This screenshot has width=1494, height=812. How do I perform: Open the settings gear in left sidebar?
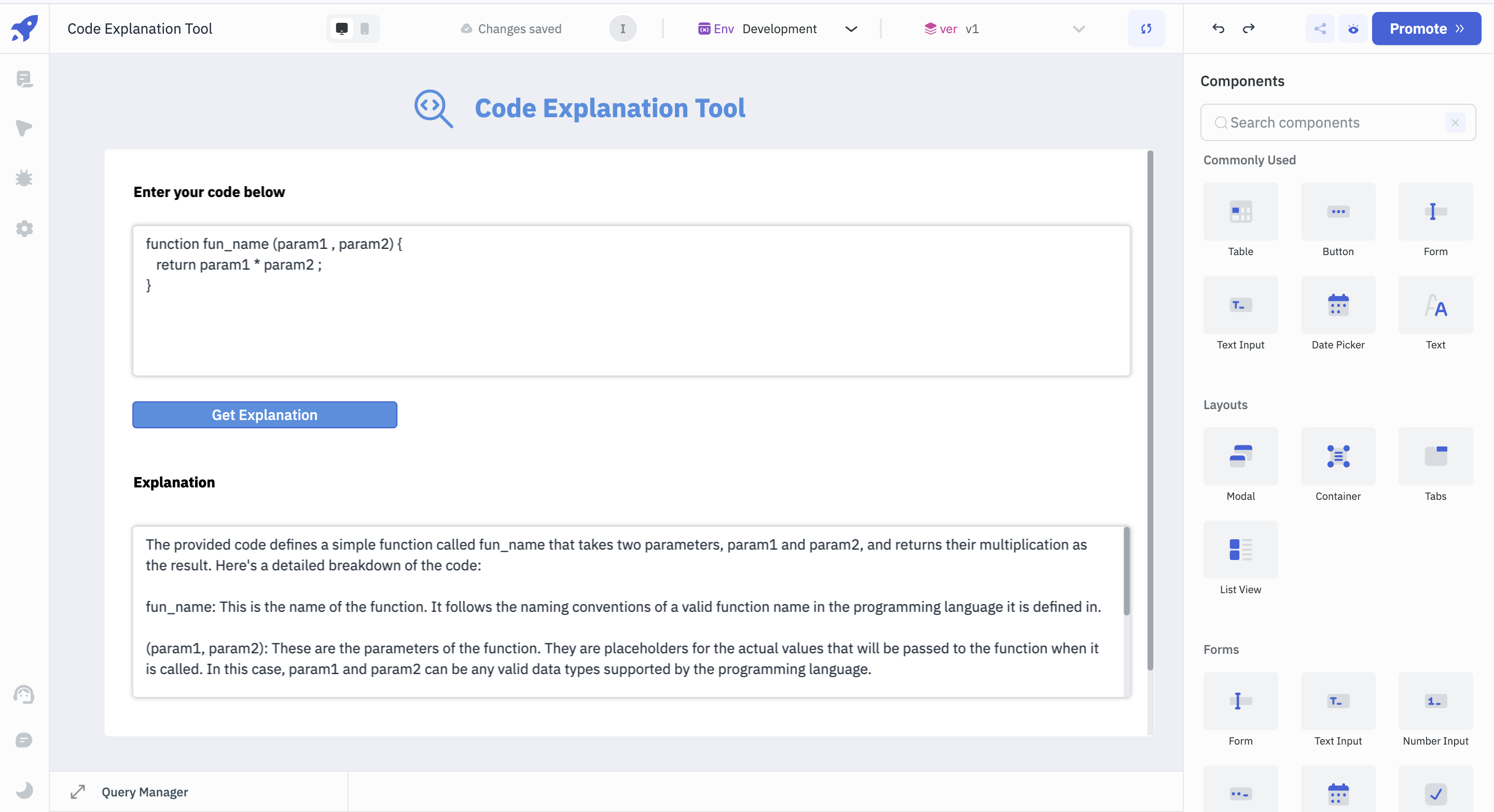pos(24,228)
